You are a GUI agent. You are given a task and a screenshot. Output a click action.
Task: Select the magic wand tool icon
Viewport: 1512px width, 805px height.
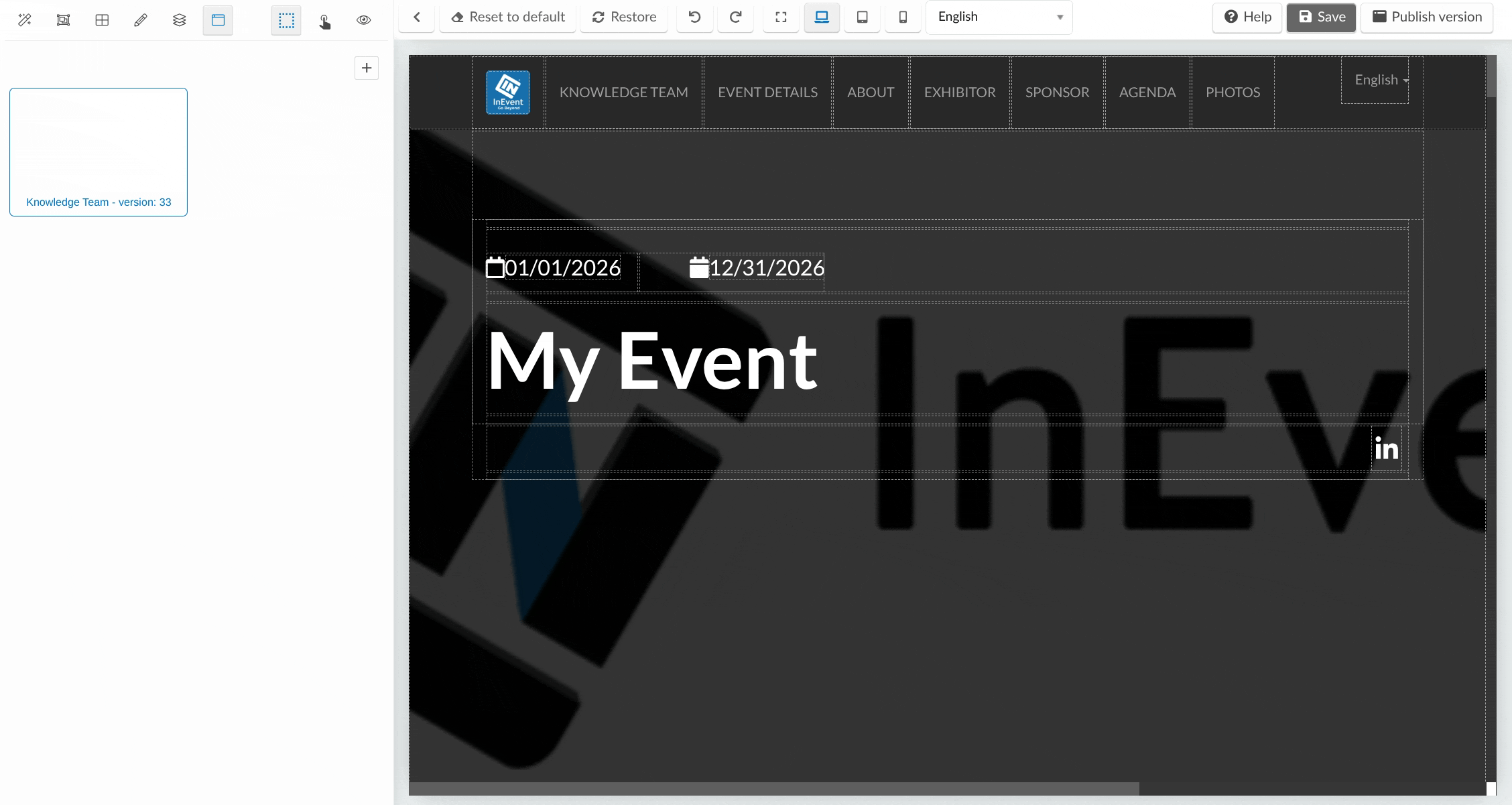coord(25,20)
